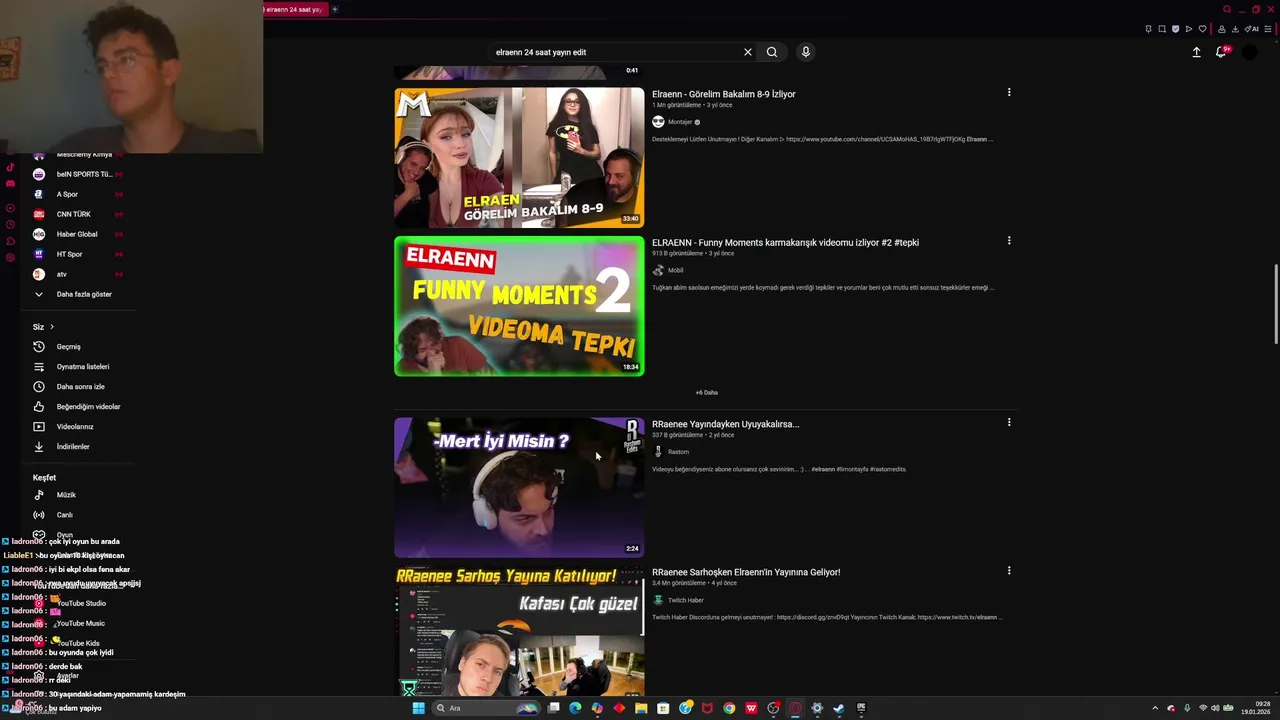Open Twitch Haber channel link

[x=686, y=600]
